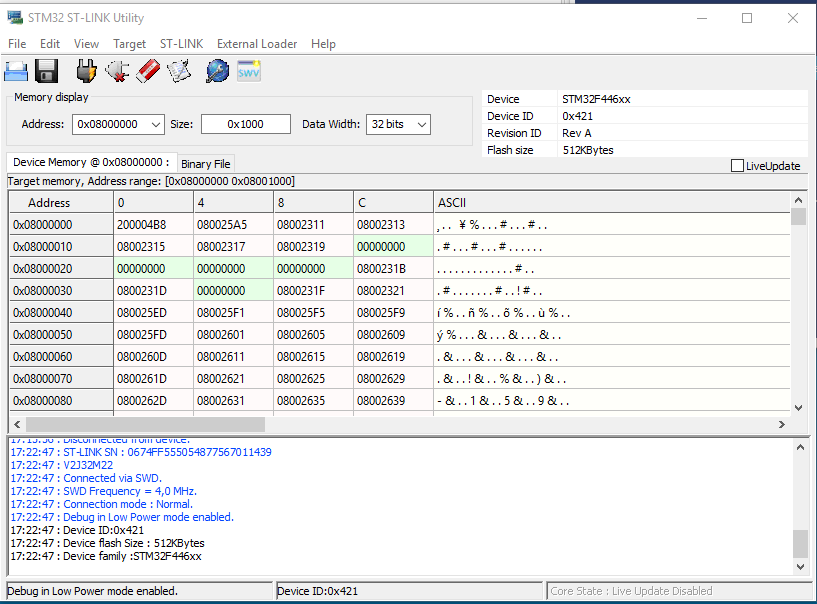Viewport: 817px width, 604px height.
Task: Click the ST-LINK SN log line
Action: [141, 452]
